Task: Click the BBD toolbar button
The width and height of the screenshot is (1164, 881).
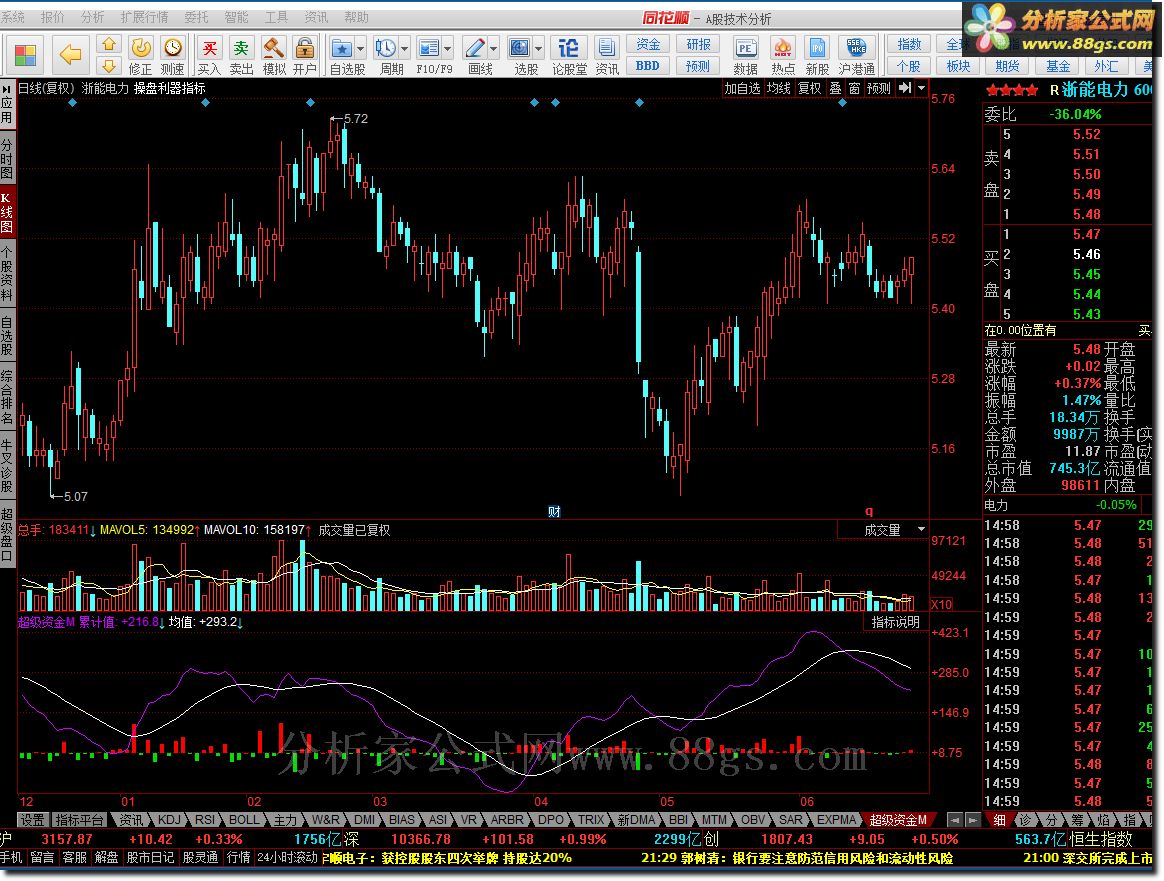Action: click(x=648, y=65)
